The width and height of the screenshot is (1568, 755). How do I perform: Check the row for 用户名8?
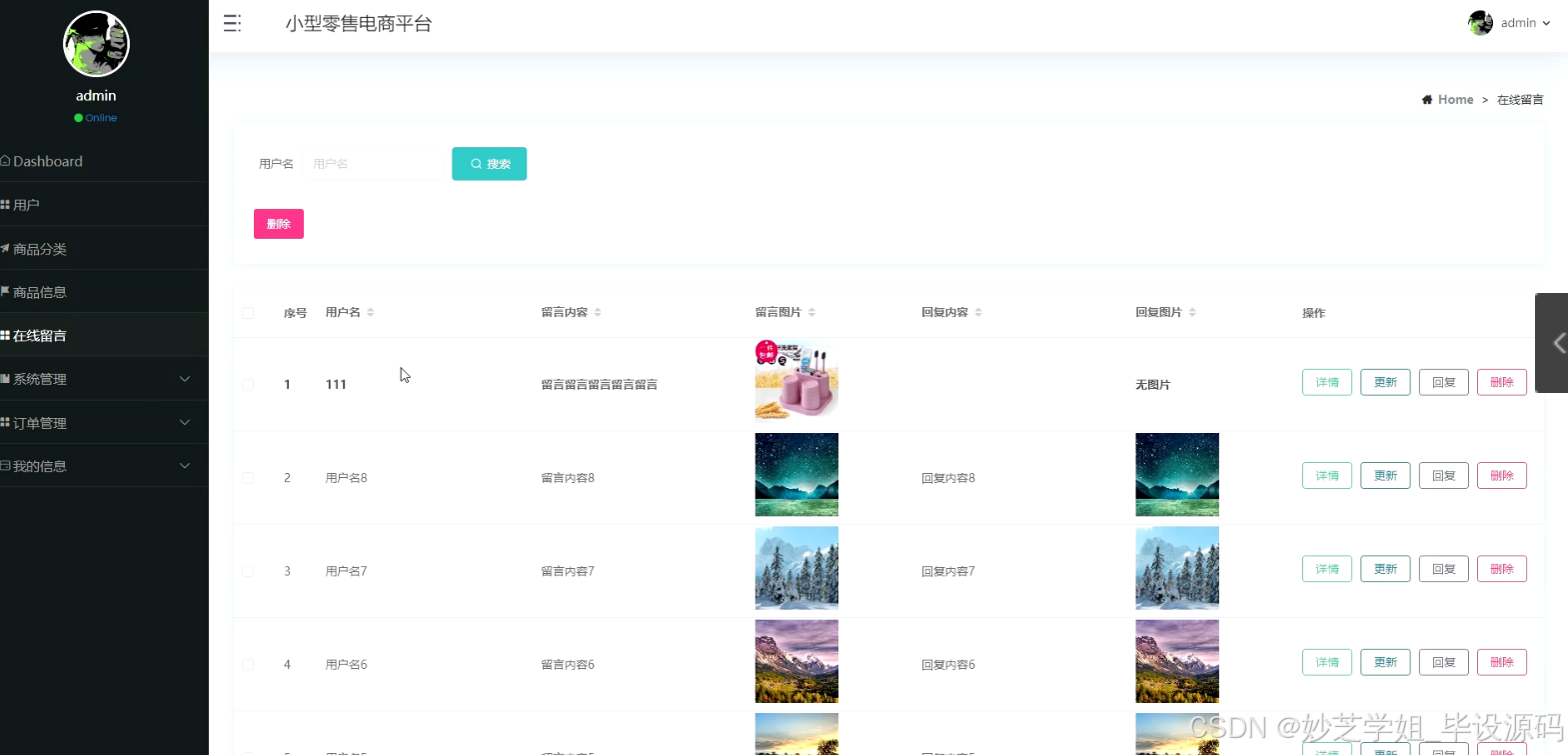(248, 478)
